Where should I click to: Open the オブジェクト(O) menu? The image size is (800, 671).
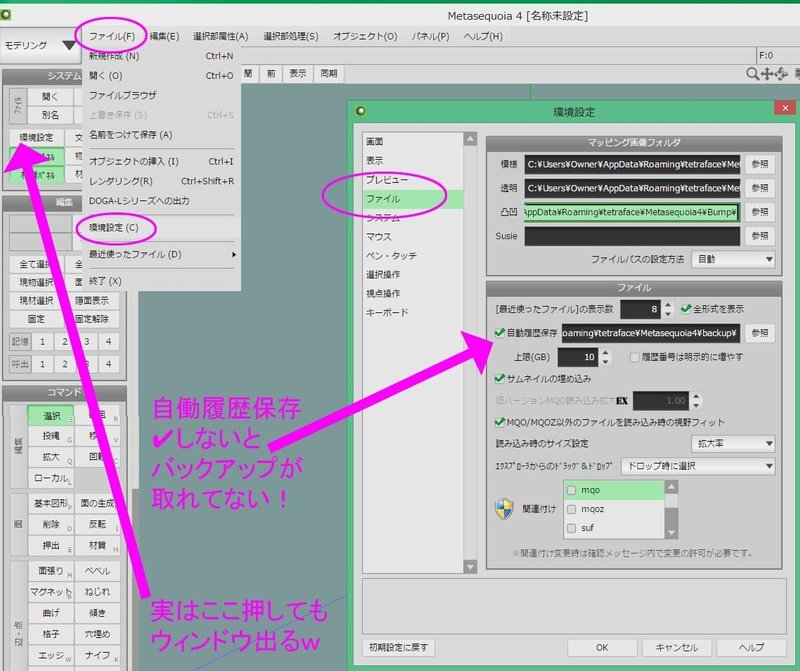point(365,36)
